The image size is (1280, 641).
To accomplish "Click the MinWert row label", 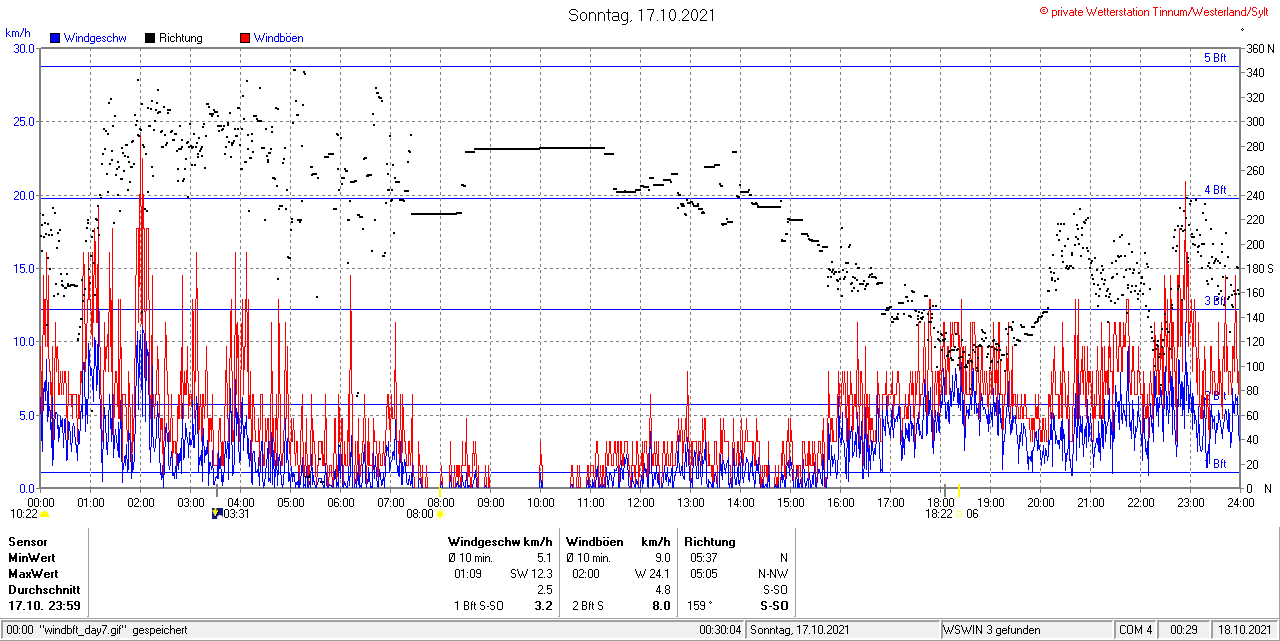I will point(33,558).
